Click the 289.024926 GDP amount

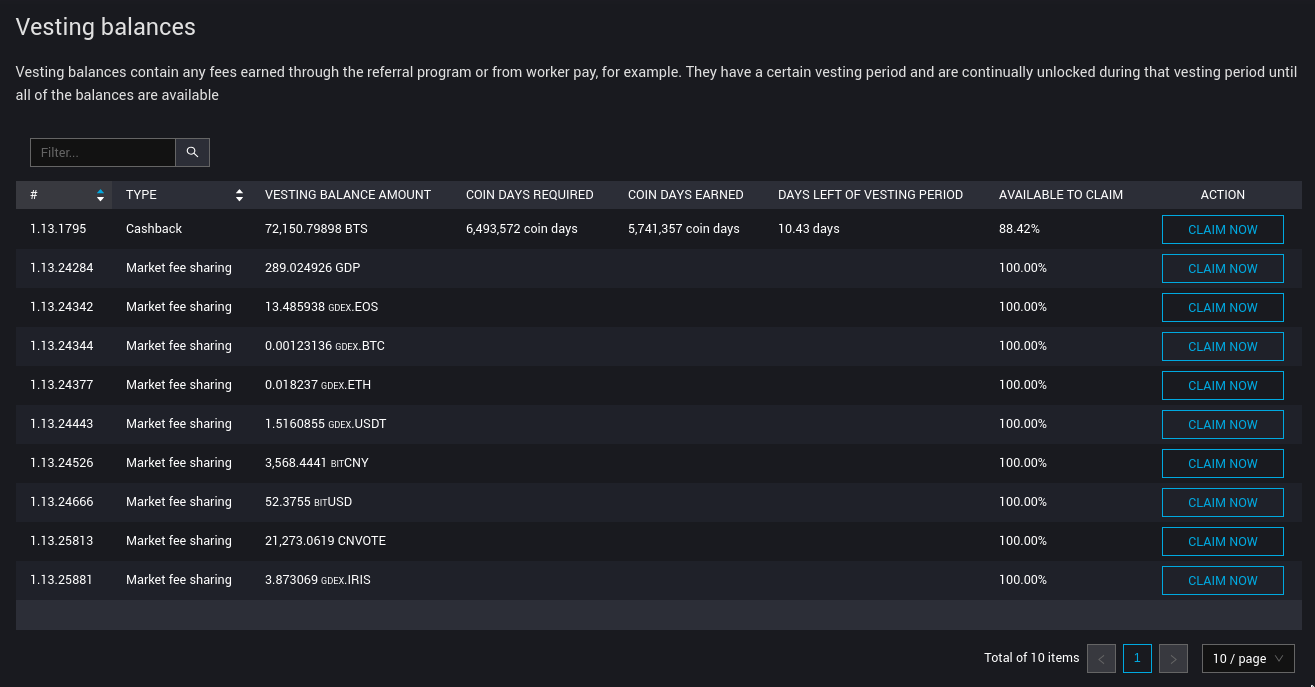(x=312, y=268)
